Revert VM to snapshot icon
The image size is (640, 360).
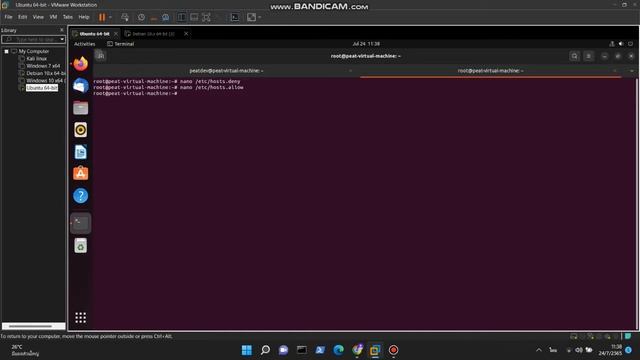click(153, 17)
